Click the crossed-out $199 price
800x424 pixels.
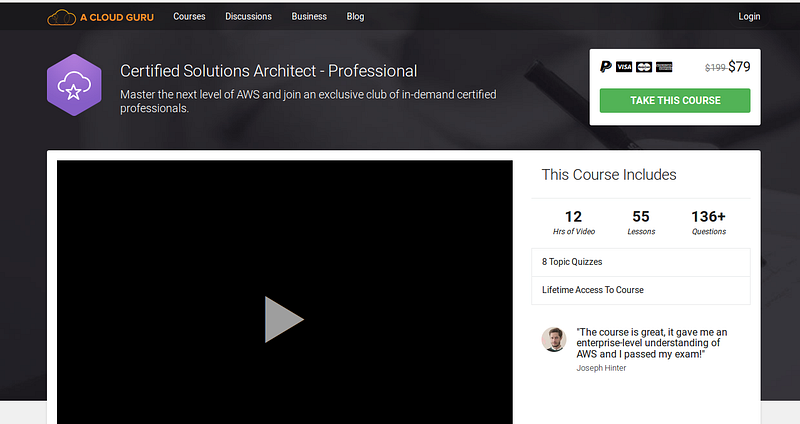click(x=715, y=68)
